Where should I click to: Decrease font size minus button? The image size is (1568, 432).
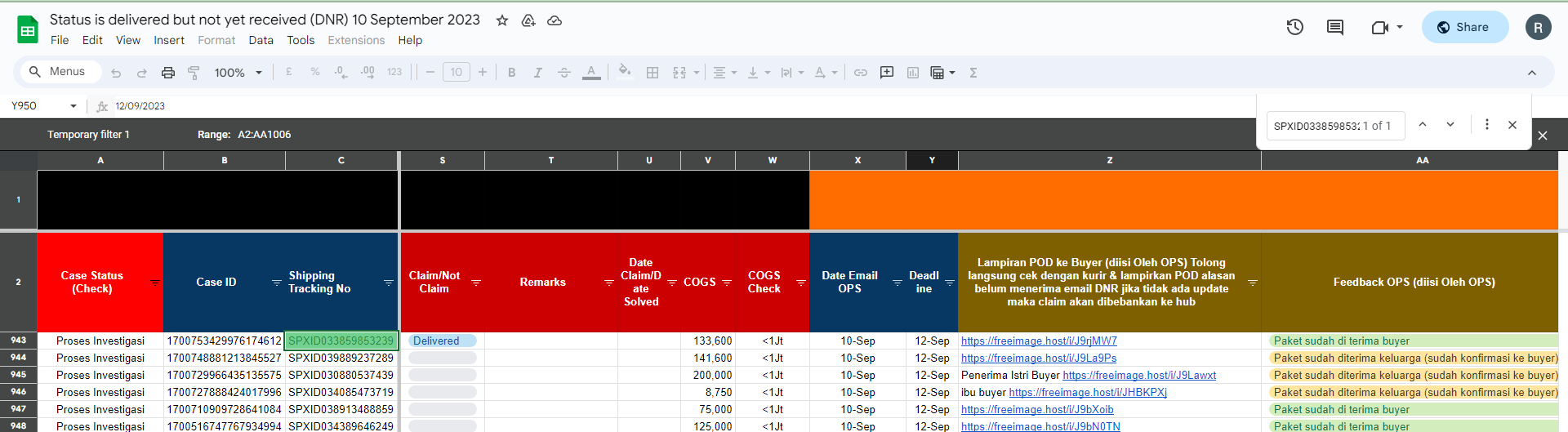[430, 72]
